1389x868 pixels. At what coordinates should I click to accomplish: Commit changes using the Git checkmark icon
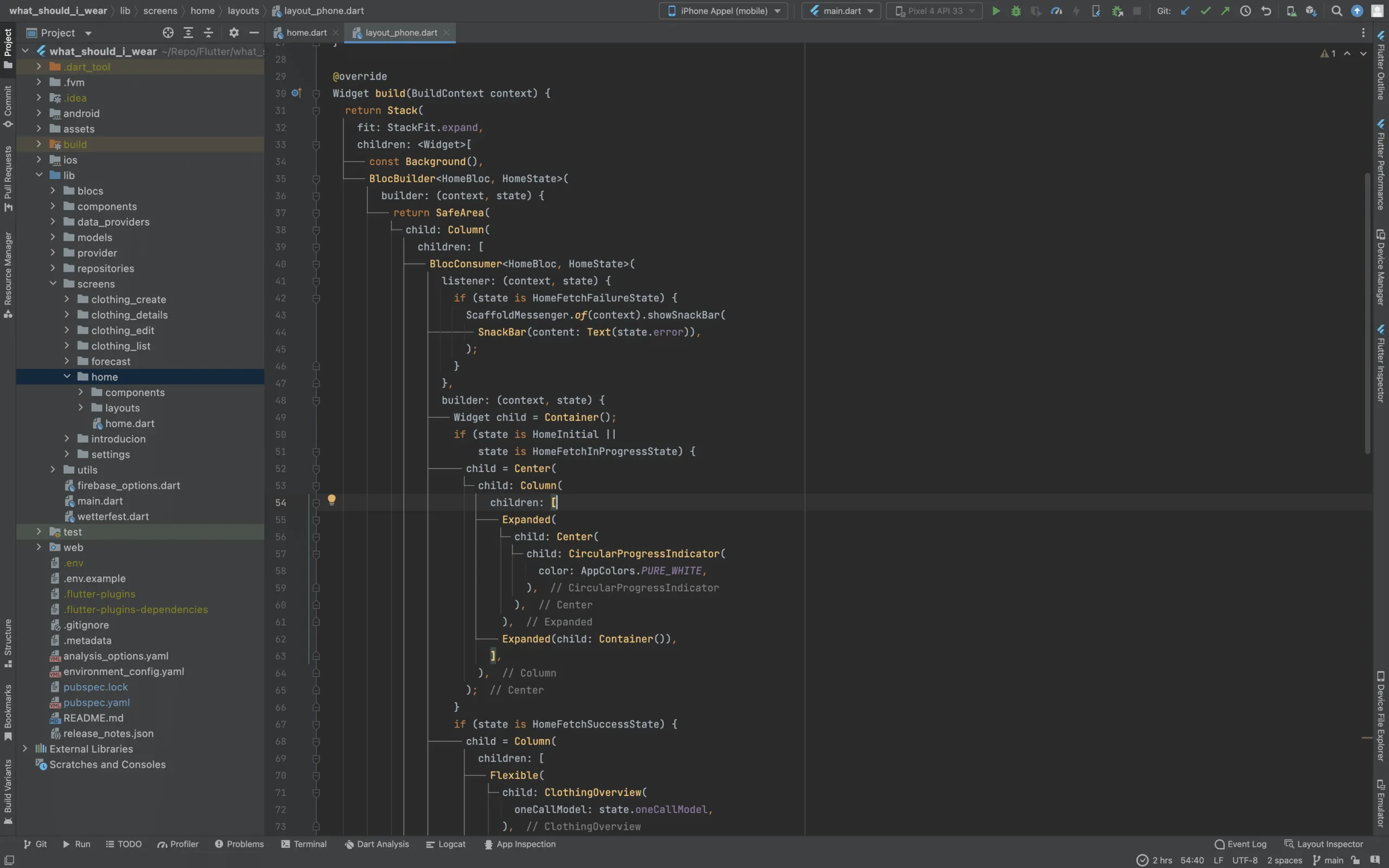point(1205,11)
